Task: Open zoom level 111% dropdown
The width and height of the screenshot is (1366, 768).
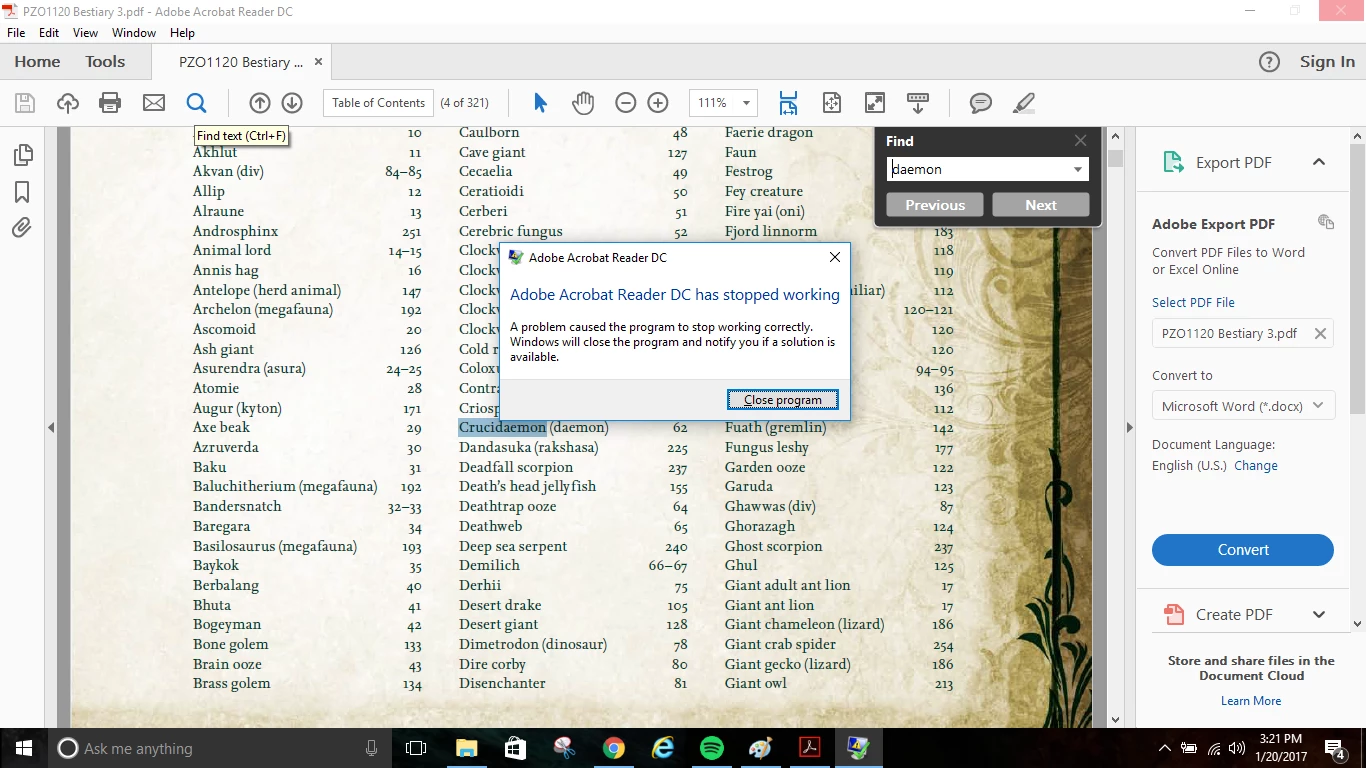Action: click(746, 103)
